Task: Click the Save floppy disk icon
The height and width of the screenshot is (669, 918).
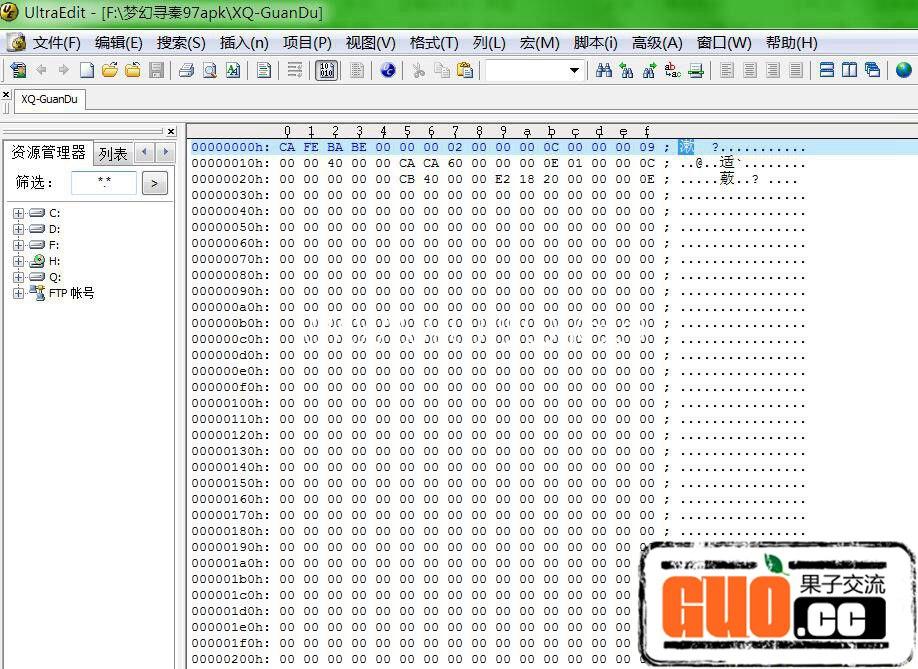Action: pos(156,70)
